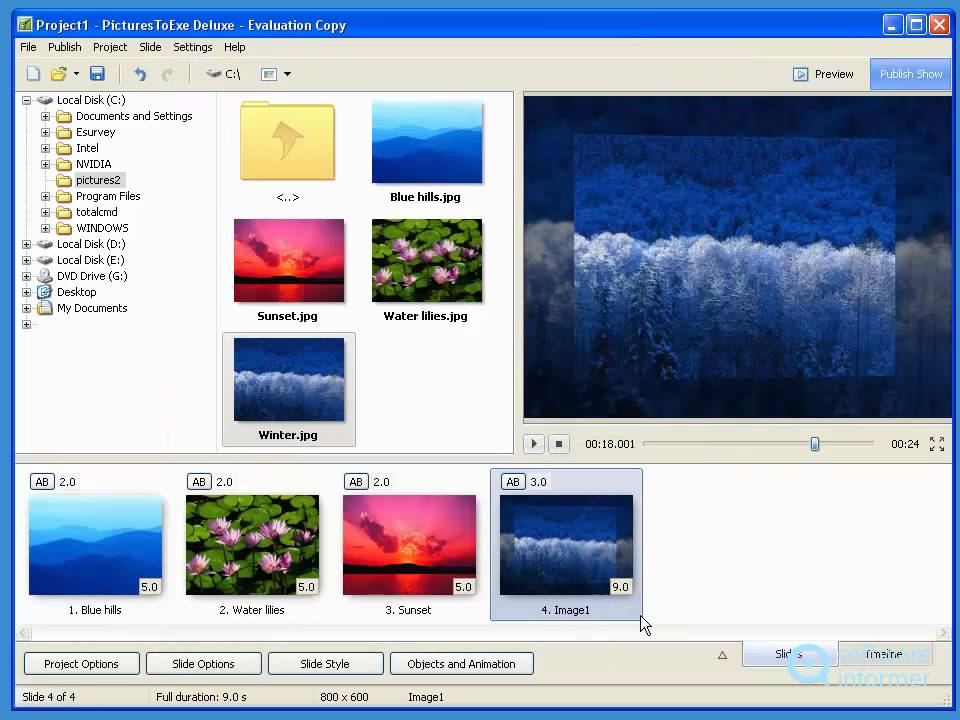Expand the Intel folder node
This screenshot has width=960, height=720.
(45, 148)
